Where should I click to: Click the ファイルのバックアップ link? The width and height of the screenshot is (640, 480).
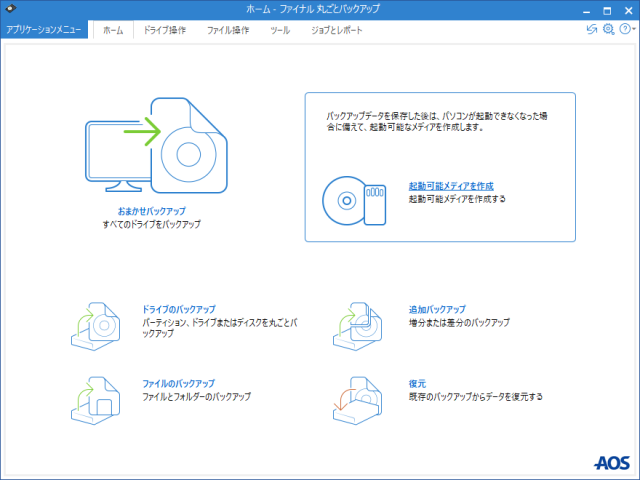[178, 384]
